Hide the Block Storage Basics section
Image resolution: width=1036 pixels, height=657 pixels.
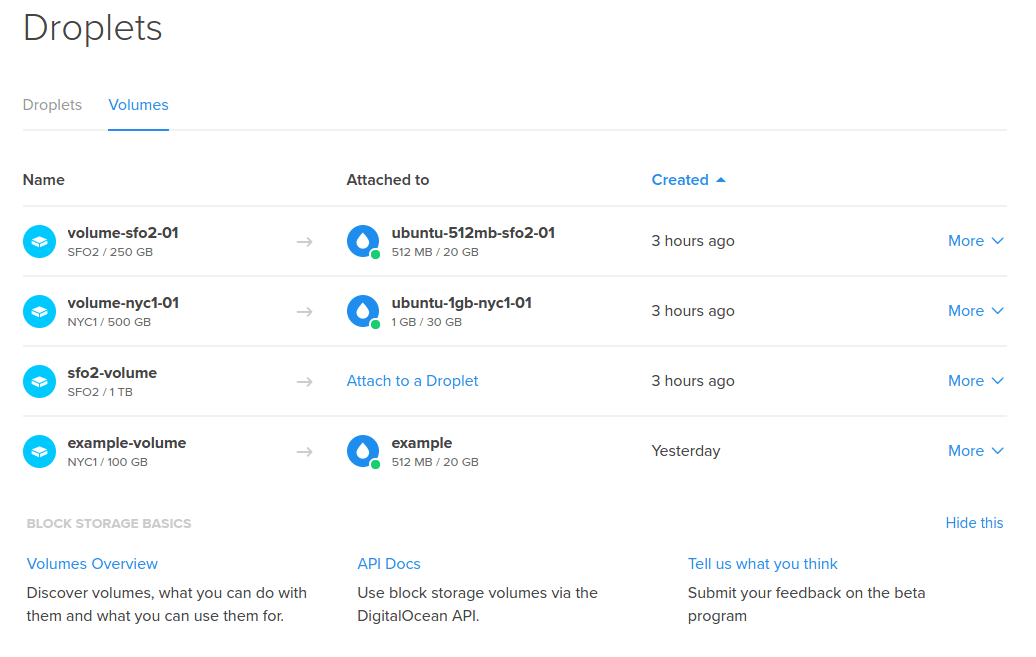[x=975, y=523]
